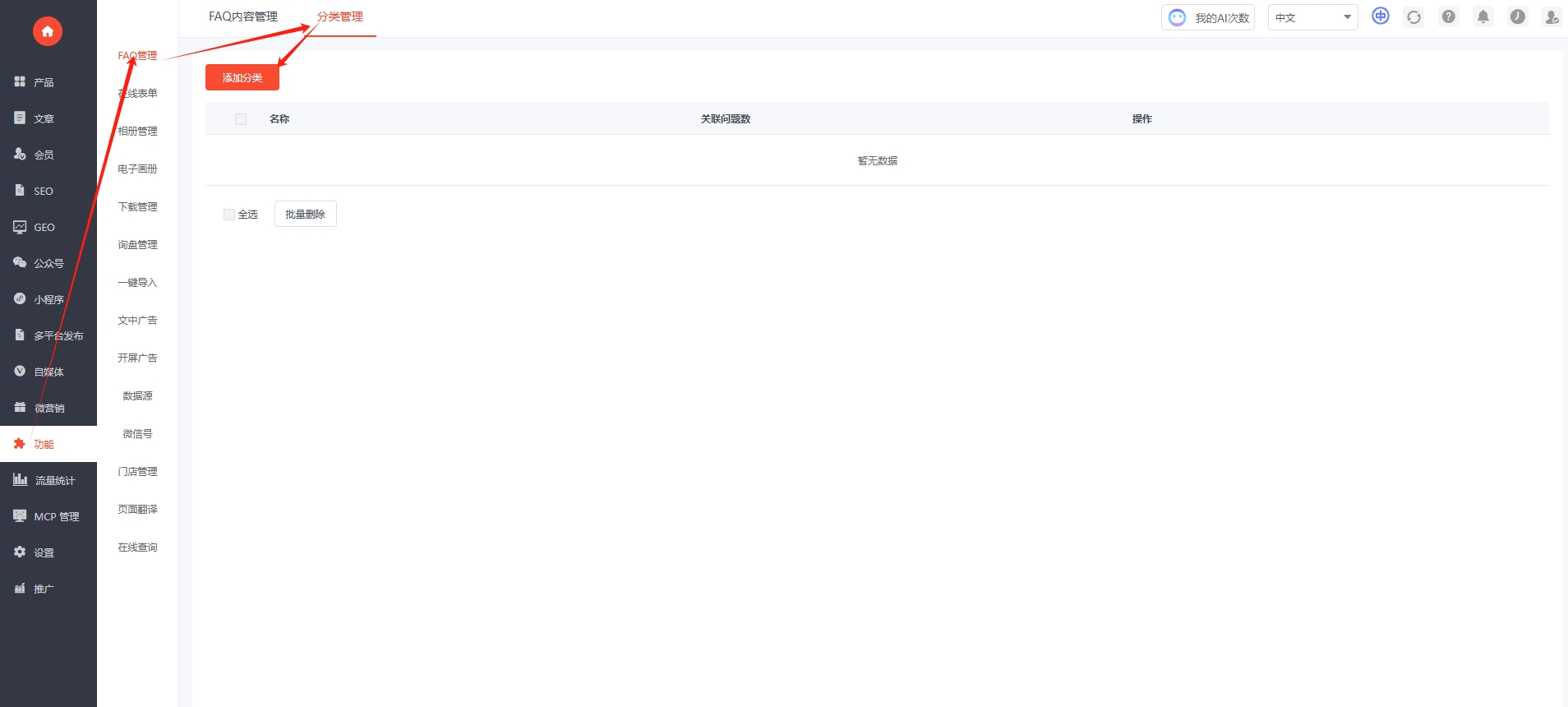The width and height of the screenshot is (1568, 707).
Task: Open the clock history icon
Action: pos(1518,17)
